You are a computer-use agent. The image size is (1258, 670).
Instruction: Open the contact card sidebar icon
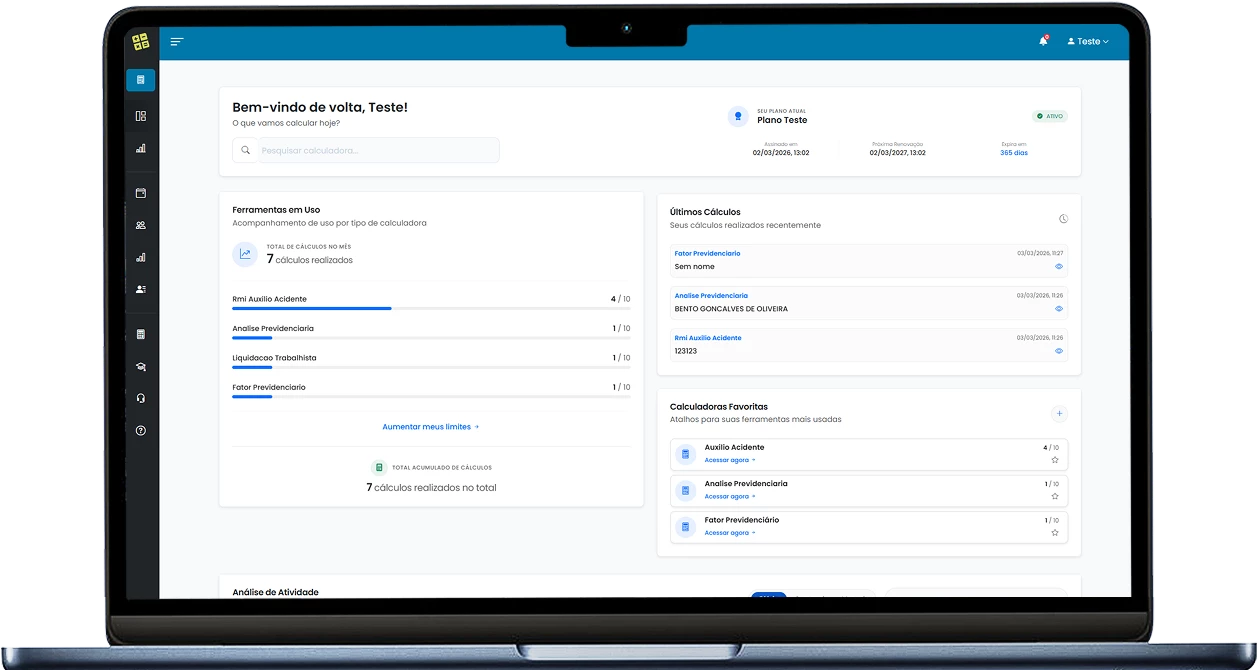141,289
